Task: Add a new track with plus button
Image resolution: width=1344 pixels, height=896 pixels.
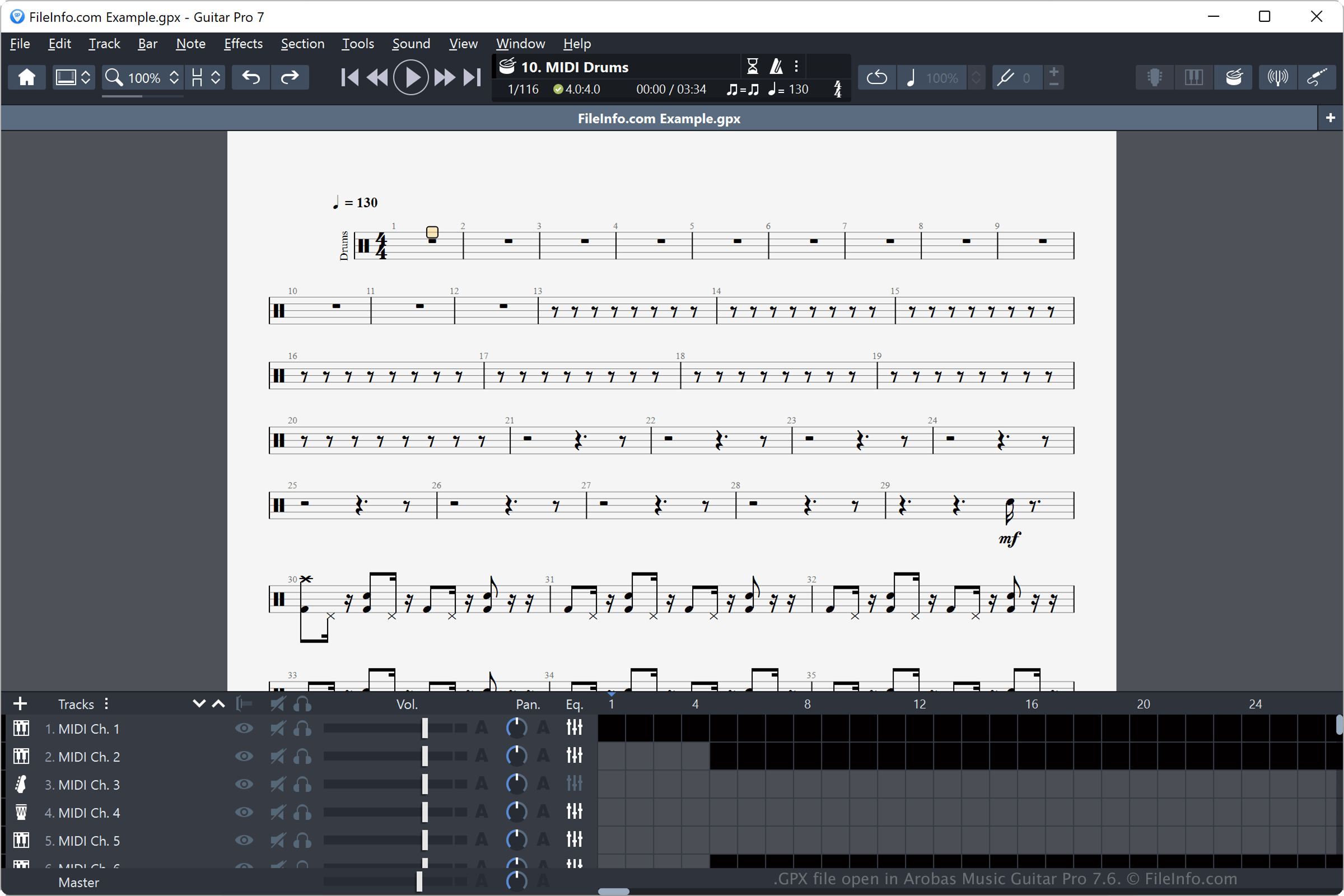Action: click(x=20, y=703)
